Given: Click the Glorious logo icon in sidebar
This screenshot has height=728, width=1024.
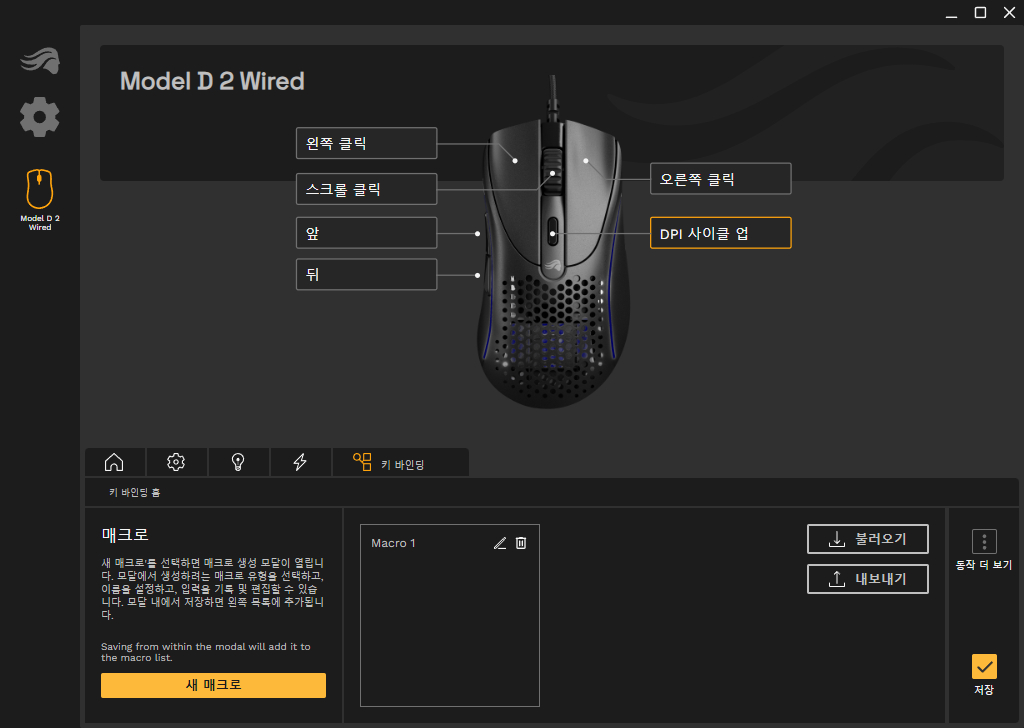Looking at the screenshot, I should (x=40, y=61).
